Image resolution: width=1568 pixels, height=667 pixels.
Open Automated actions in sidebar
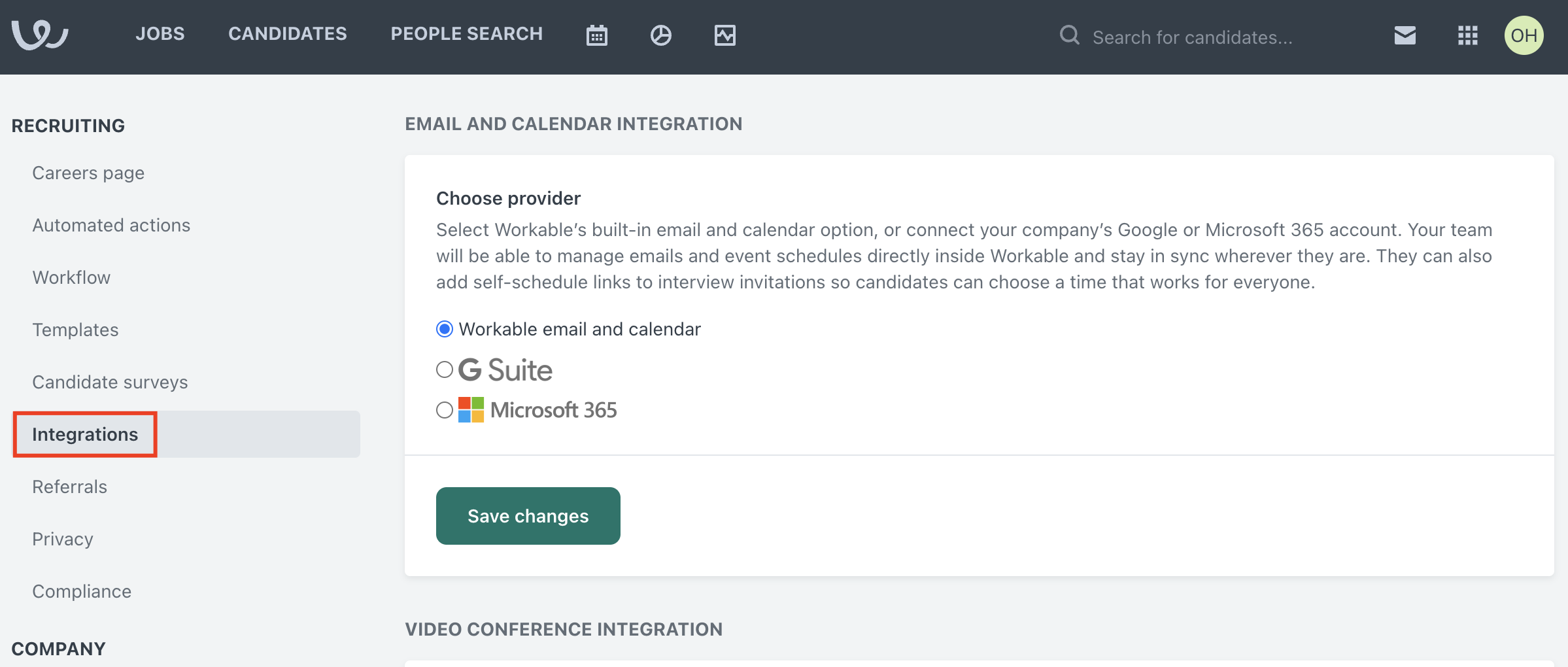[x=111, y=225]
